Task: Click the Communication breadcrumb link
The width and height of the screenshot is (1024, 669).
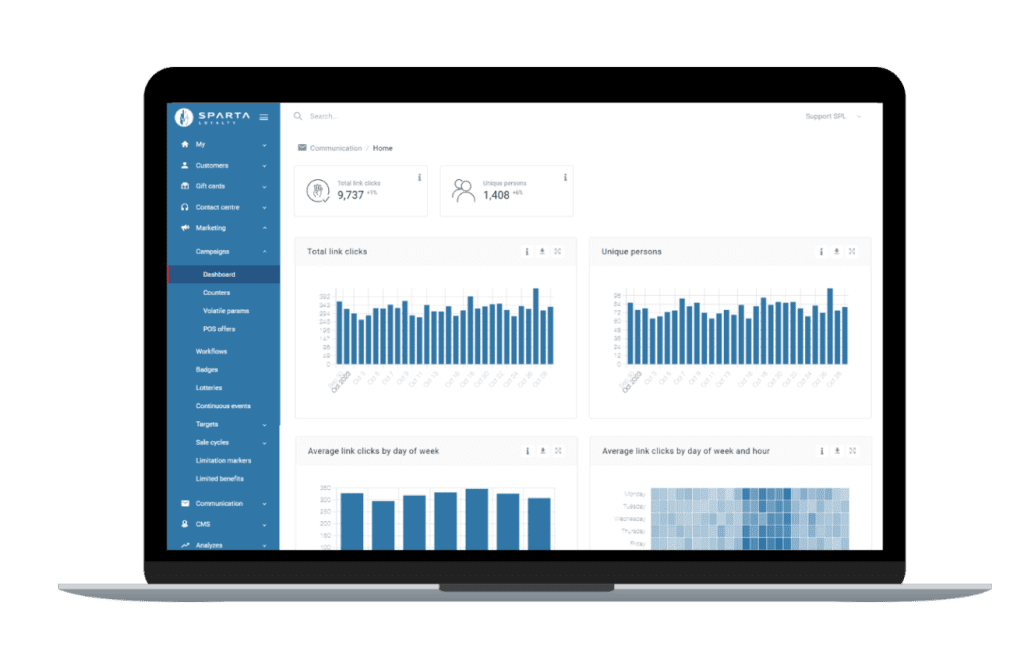Action: tap(336, 148)
